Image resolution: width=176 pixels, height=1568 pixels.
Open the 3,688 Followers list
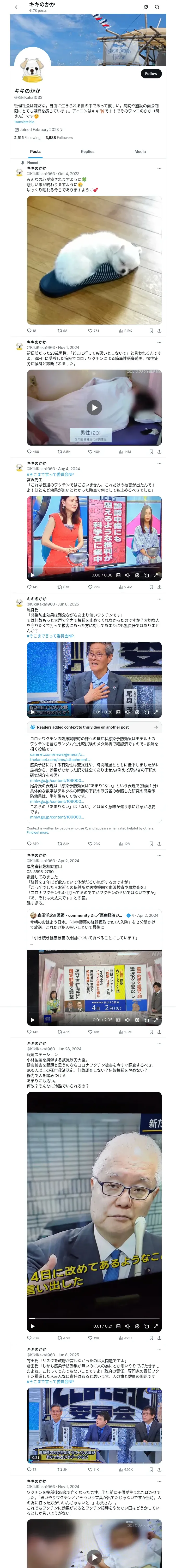click(59, 137)
